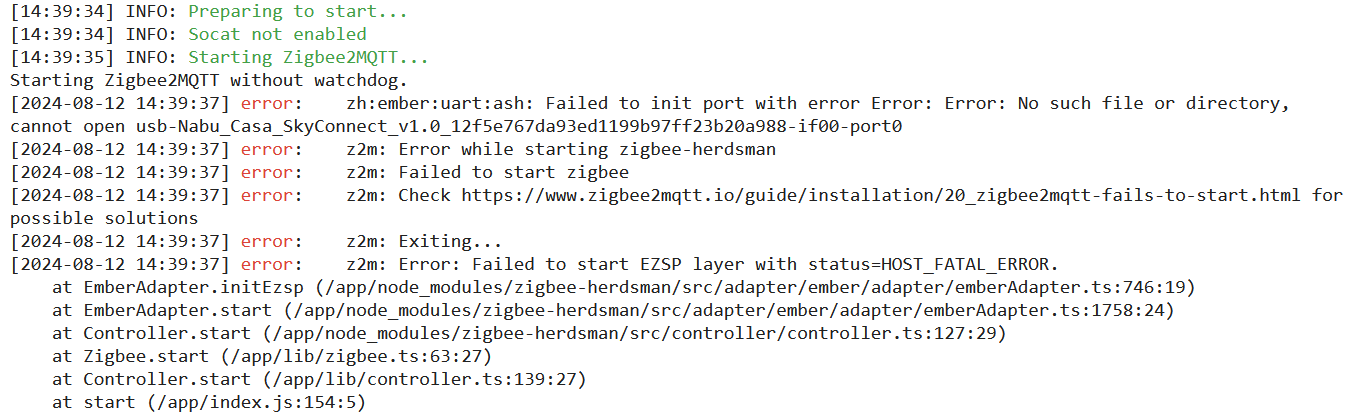
Task: Click the "Preparing to start..." log message
Action: [x=298, y=12]
